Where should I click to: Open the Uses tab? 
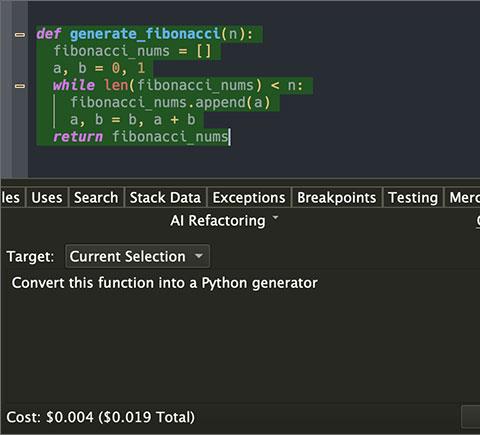point(47,198)
